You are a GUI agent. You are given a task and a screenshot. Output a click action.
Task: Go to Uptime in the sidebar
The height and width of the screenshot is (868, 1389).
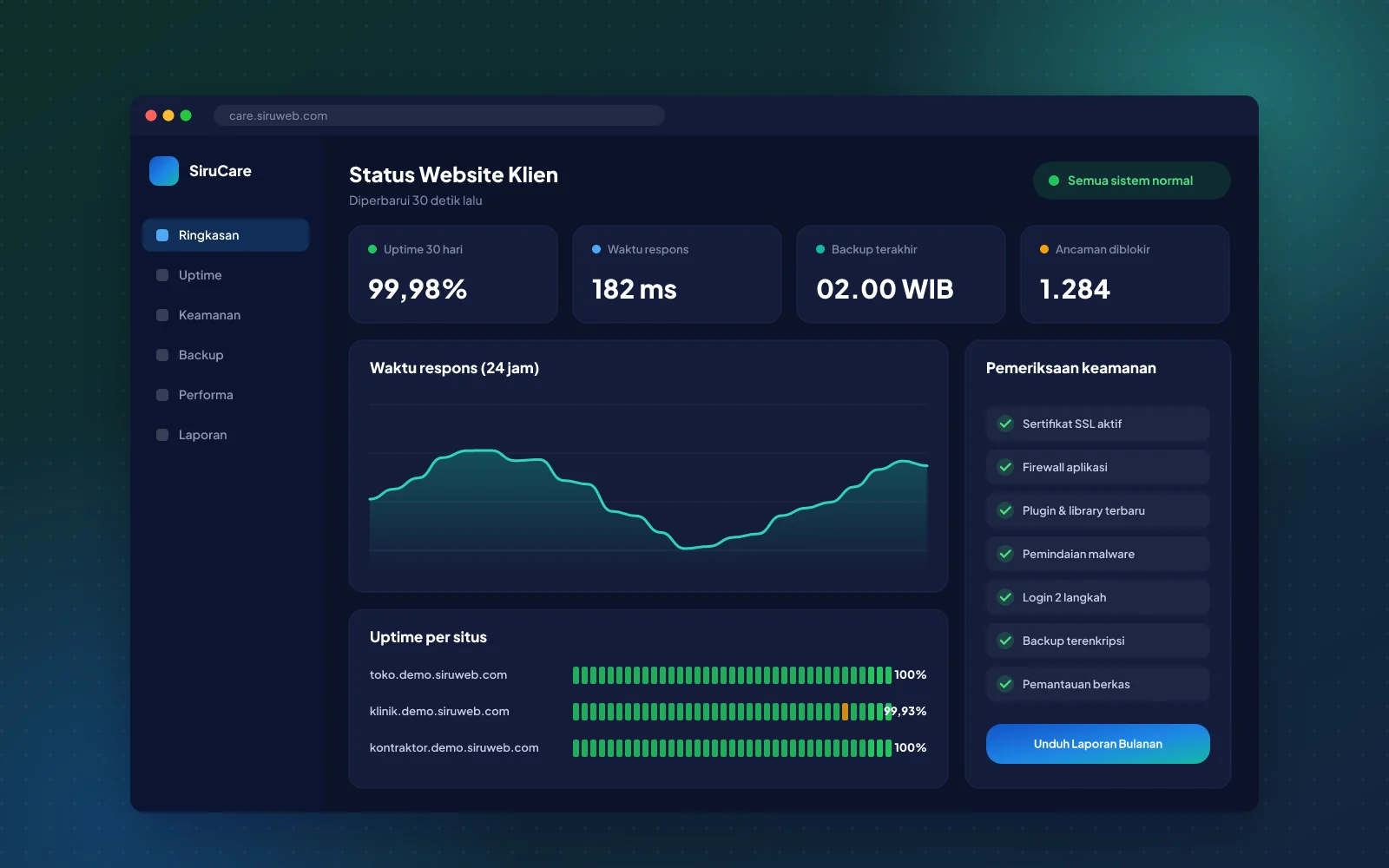pos(226,275)
